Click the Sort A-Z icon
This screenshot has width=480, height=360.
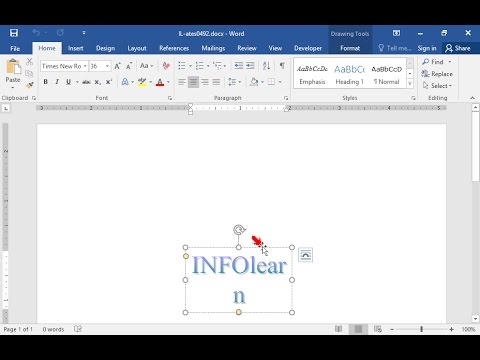(x=266, y=66)
